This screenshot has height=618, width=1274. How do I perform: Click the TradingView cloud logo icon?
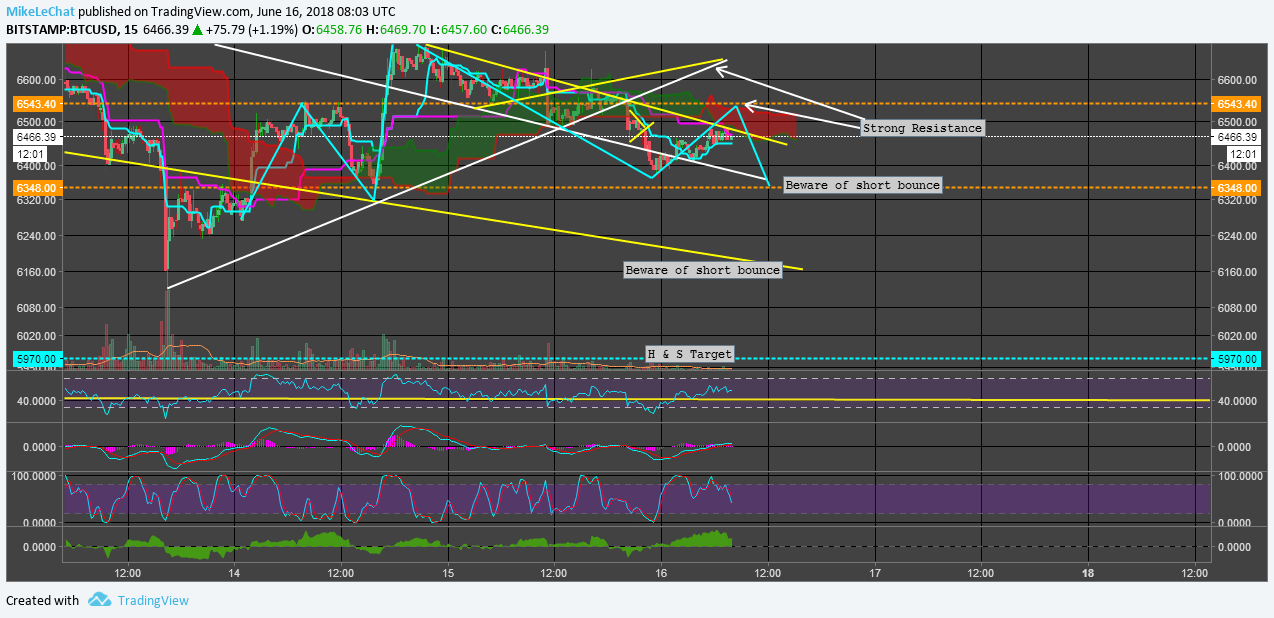99,600
